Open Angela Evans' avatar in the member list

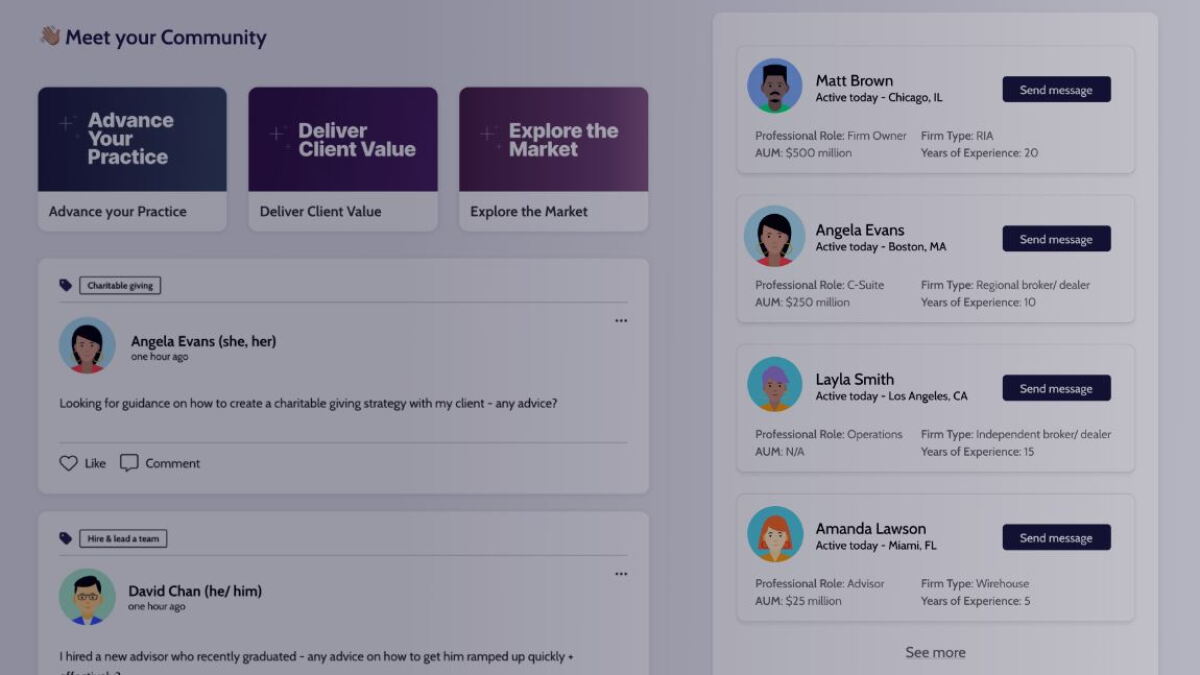tap(775, 236)
